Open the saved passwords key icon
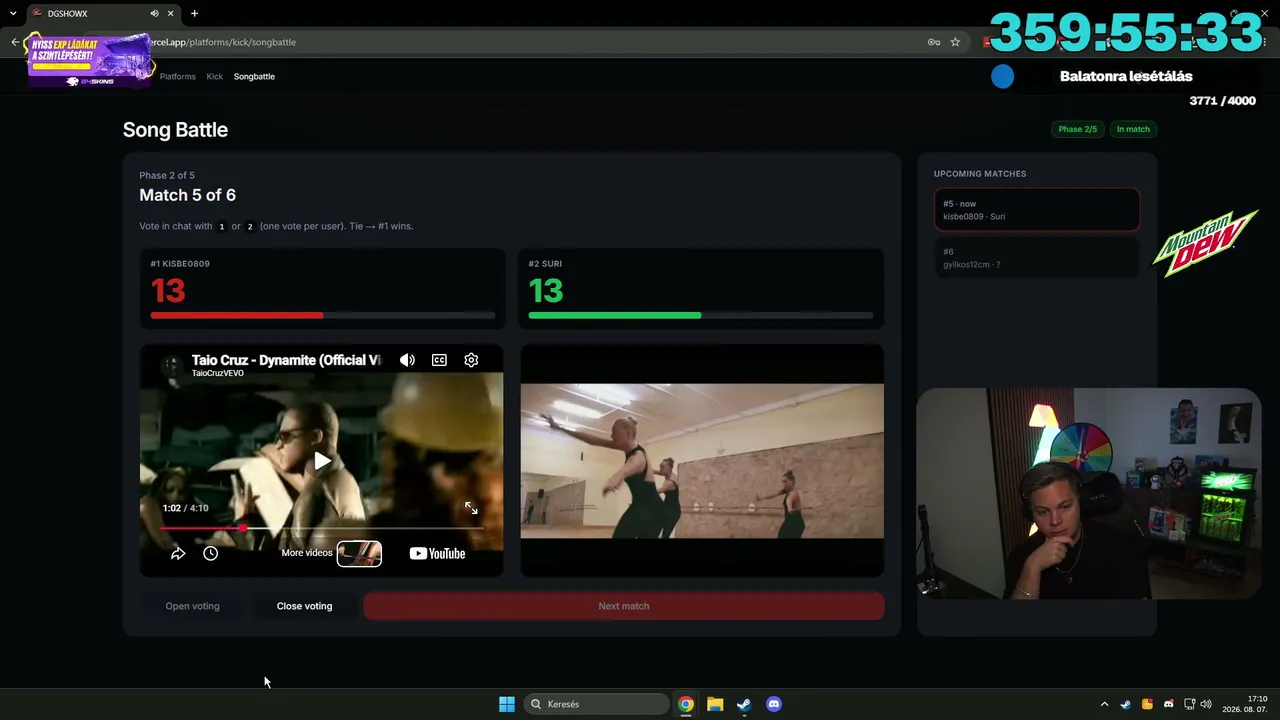1280x720 pixels. 934,42
